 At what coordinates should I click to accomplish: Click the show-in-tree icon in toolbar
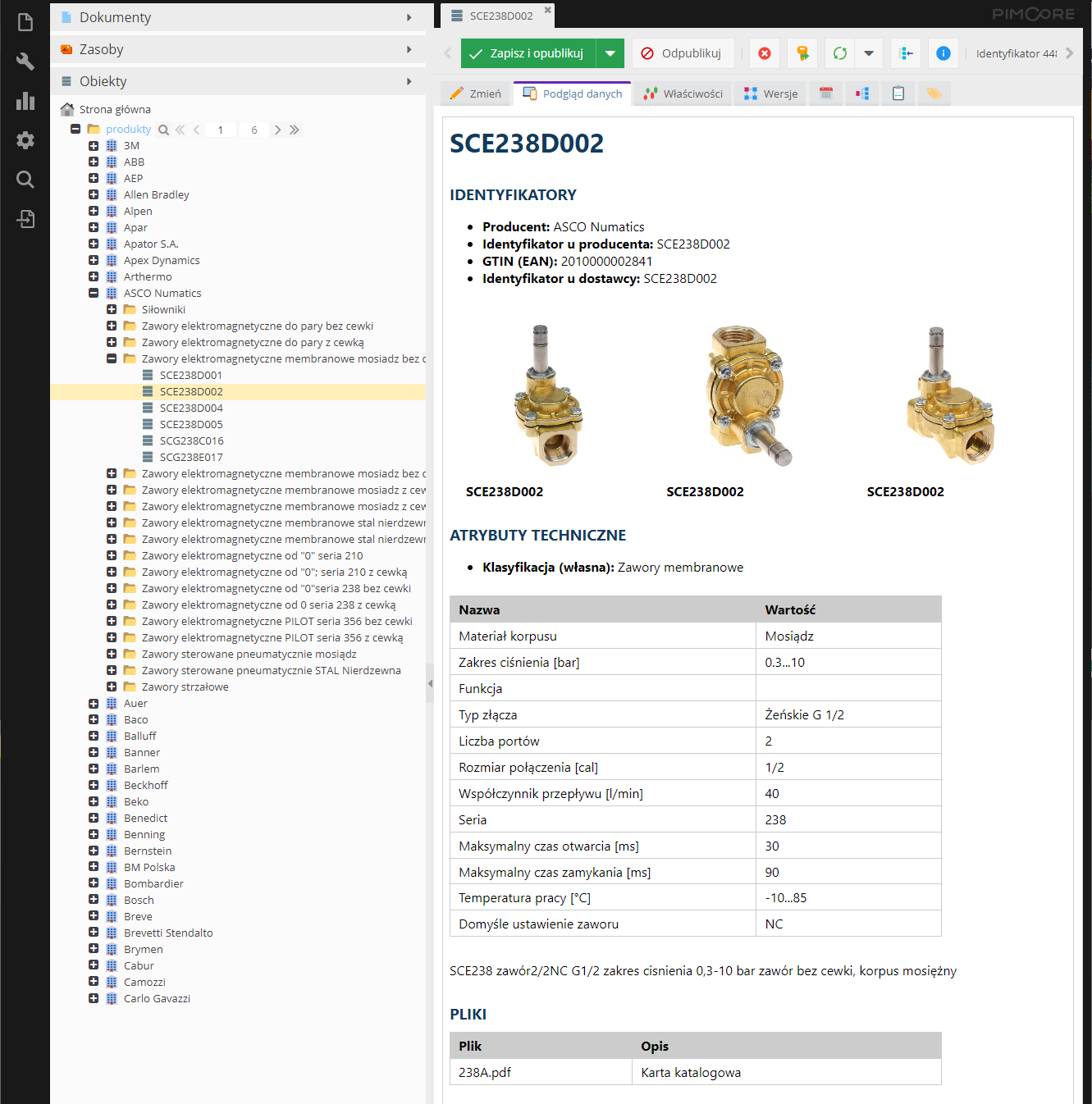[x=907, y=53]
